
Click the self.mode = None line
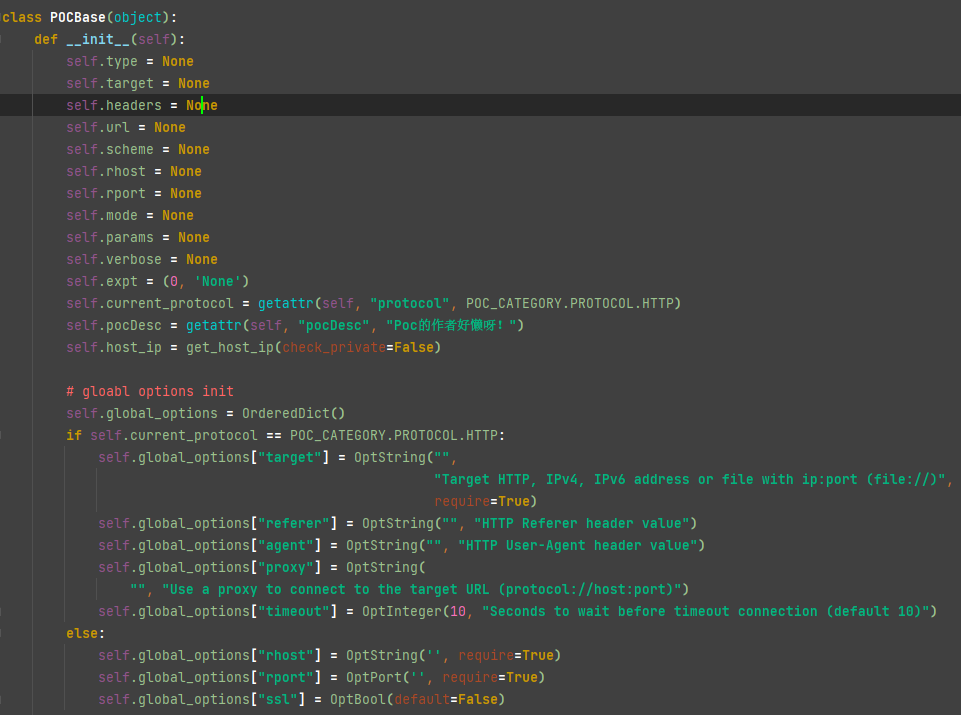click(x=130, y=216)
